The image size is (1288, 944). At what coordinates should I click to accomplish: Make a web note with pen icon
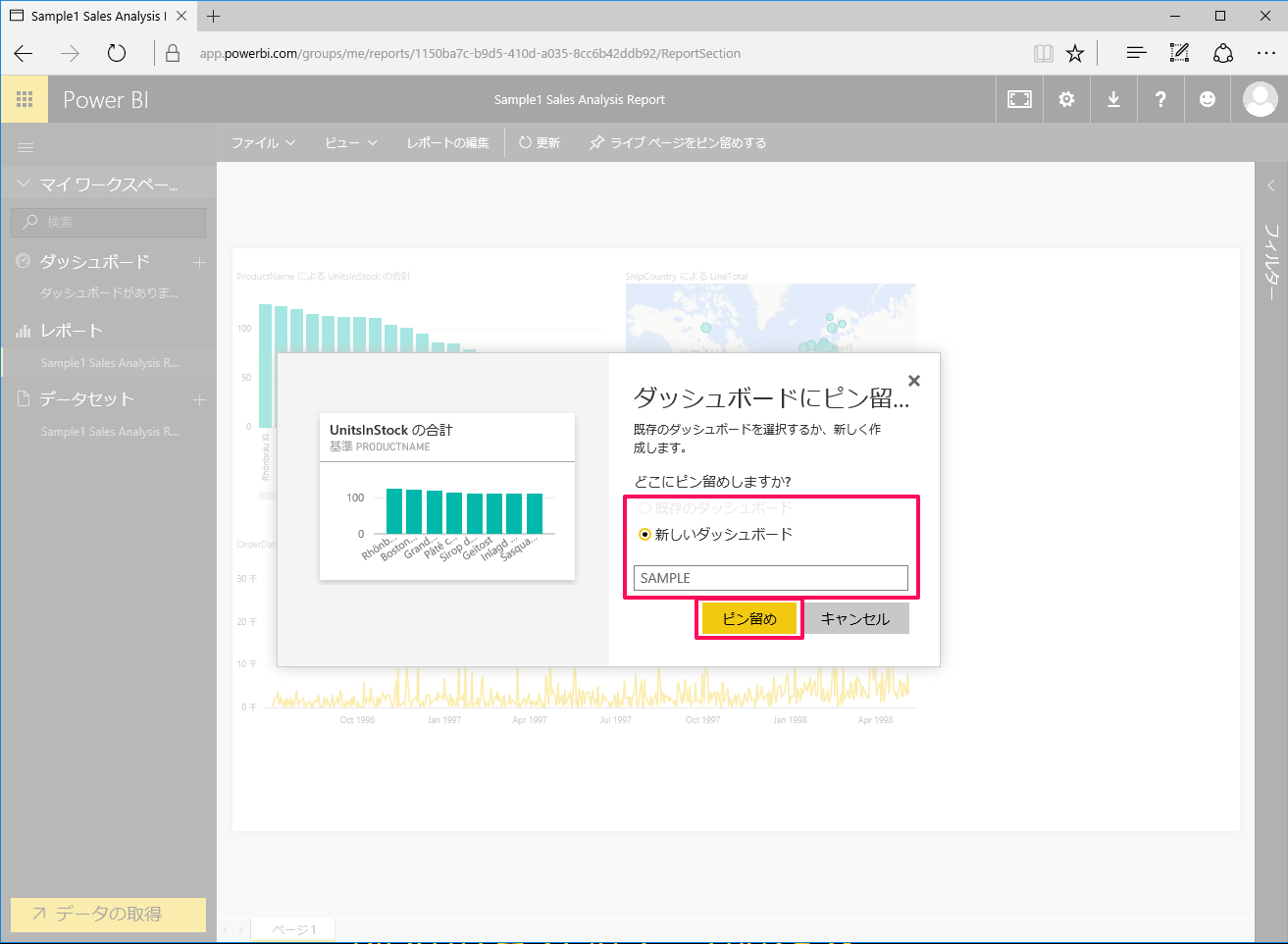(1179, 53)
